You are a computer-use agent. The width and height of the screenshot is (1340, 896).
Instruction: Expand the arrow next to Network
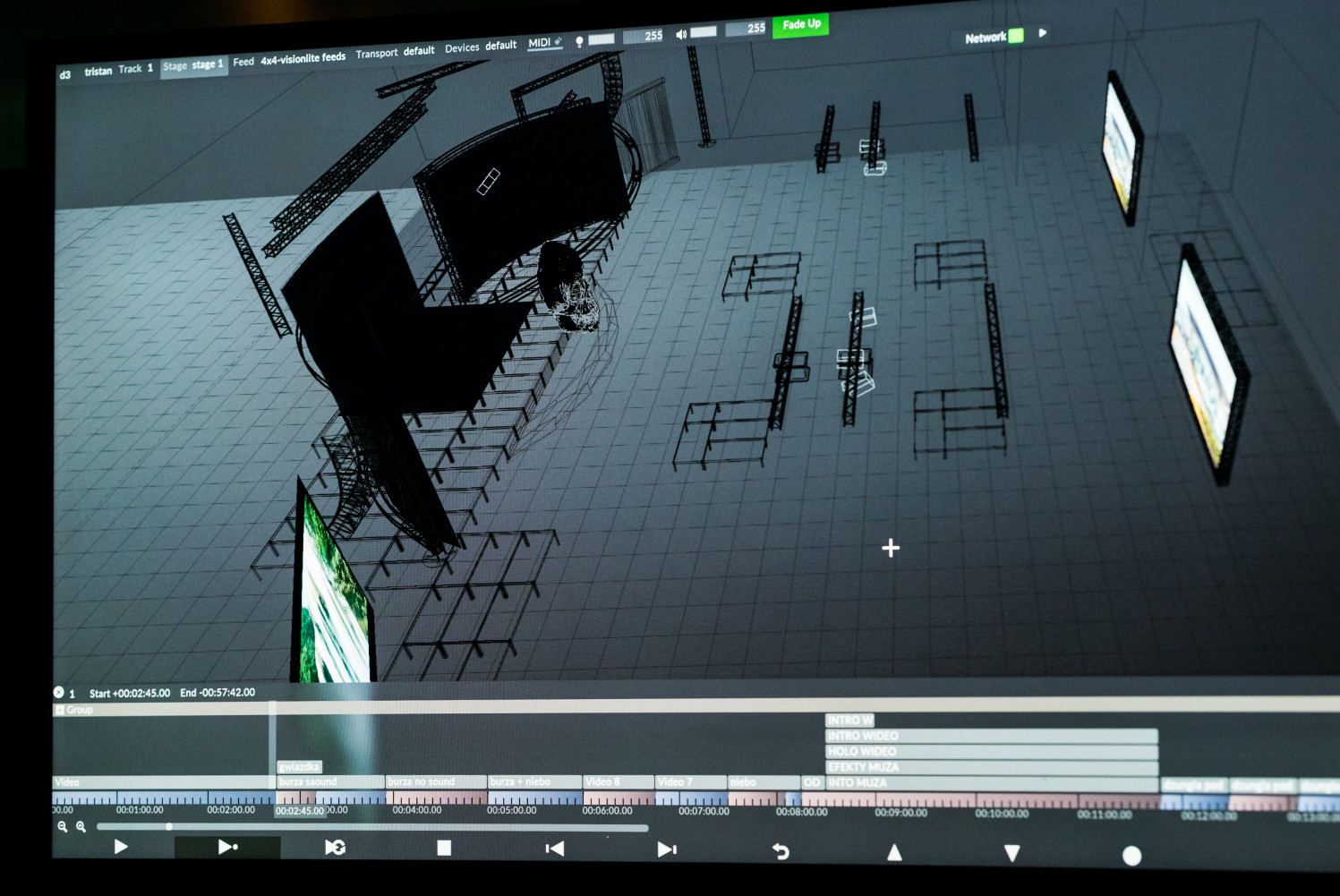point(1043,33)
